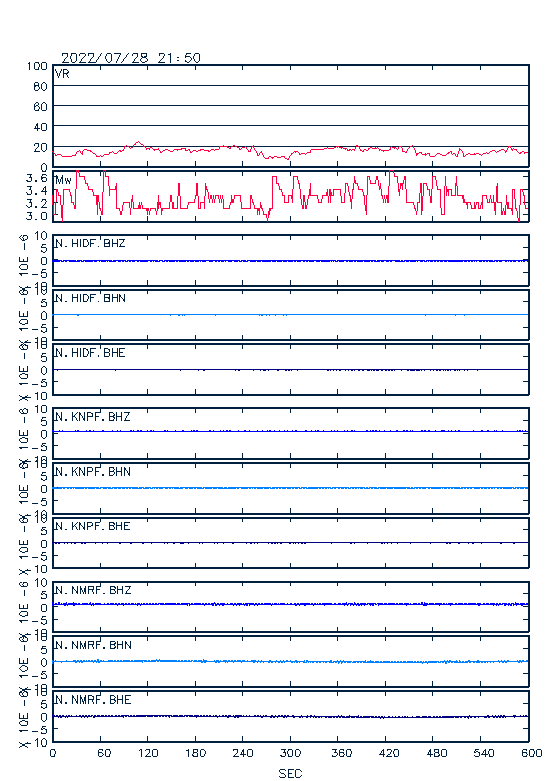This screenshot has height=781, width=554.
Task: Click the N.HIDF.BHE channel label
Action: coord(90,353)
